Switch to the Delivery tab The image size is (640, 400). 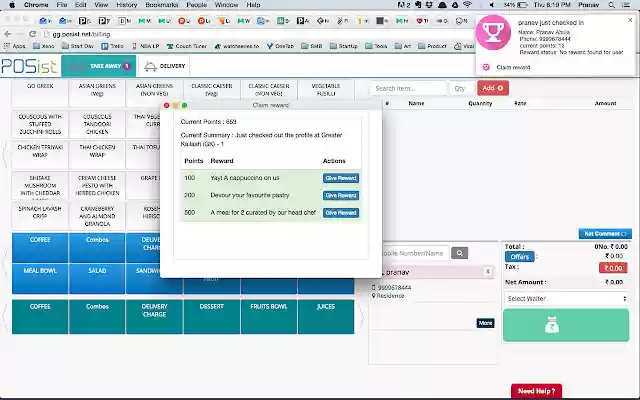pyautogui.click(x=165, y=66)
